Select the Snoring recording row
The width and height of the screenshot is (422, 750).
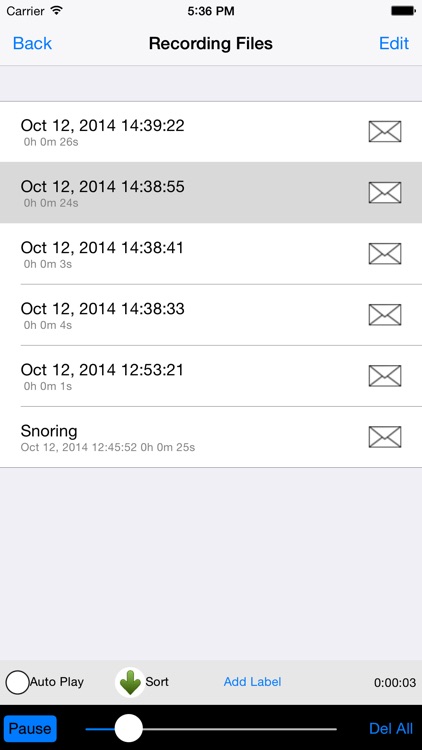[x=211, y=437]
